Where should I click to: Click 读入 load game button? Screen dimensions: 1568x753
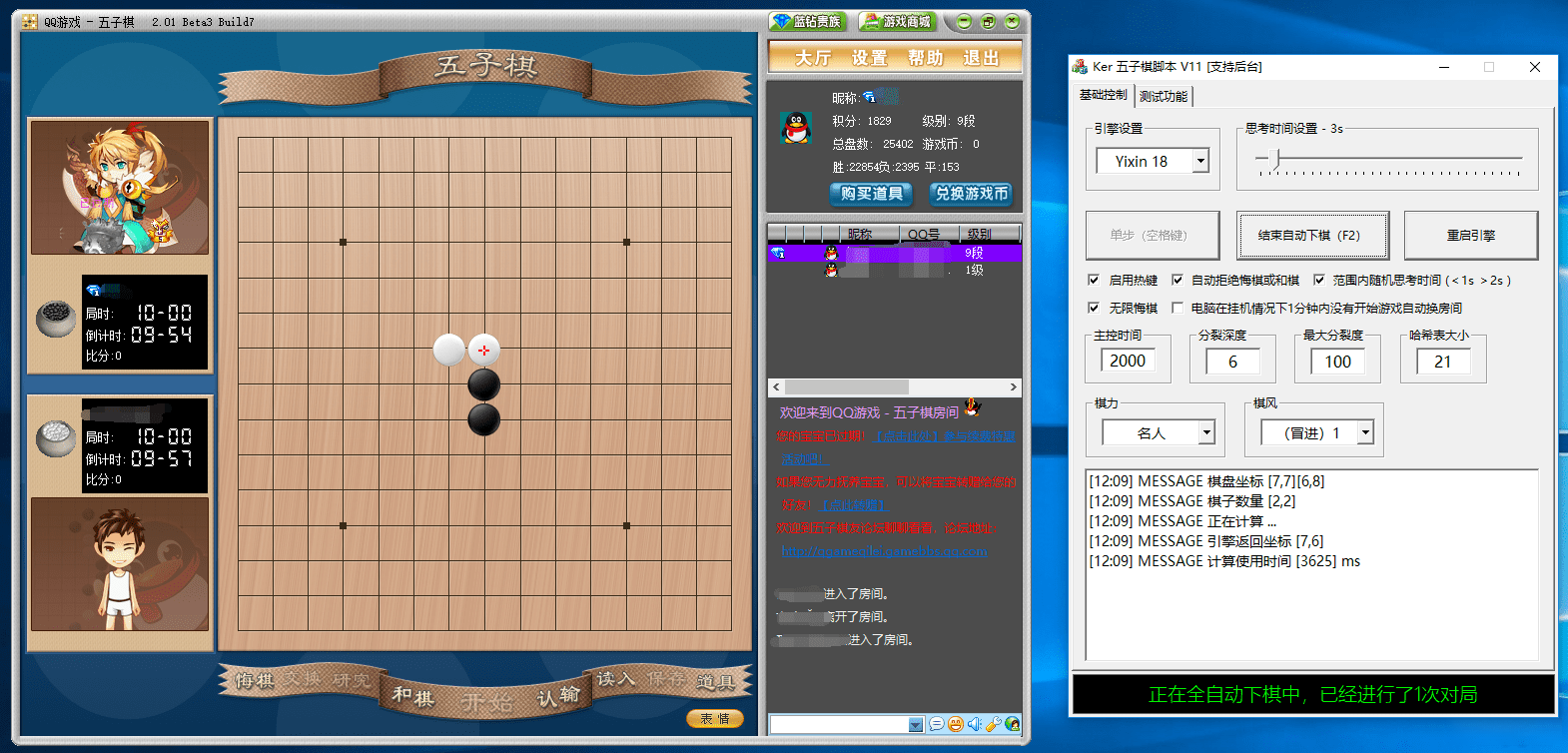[x=615, y=679]
